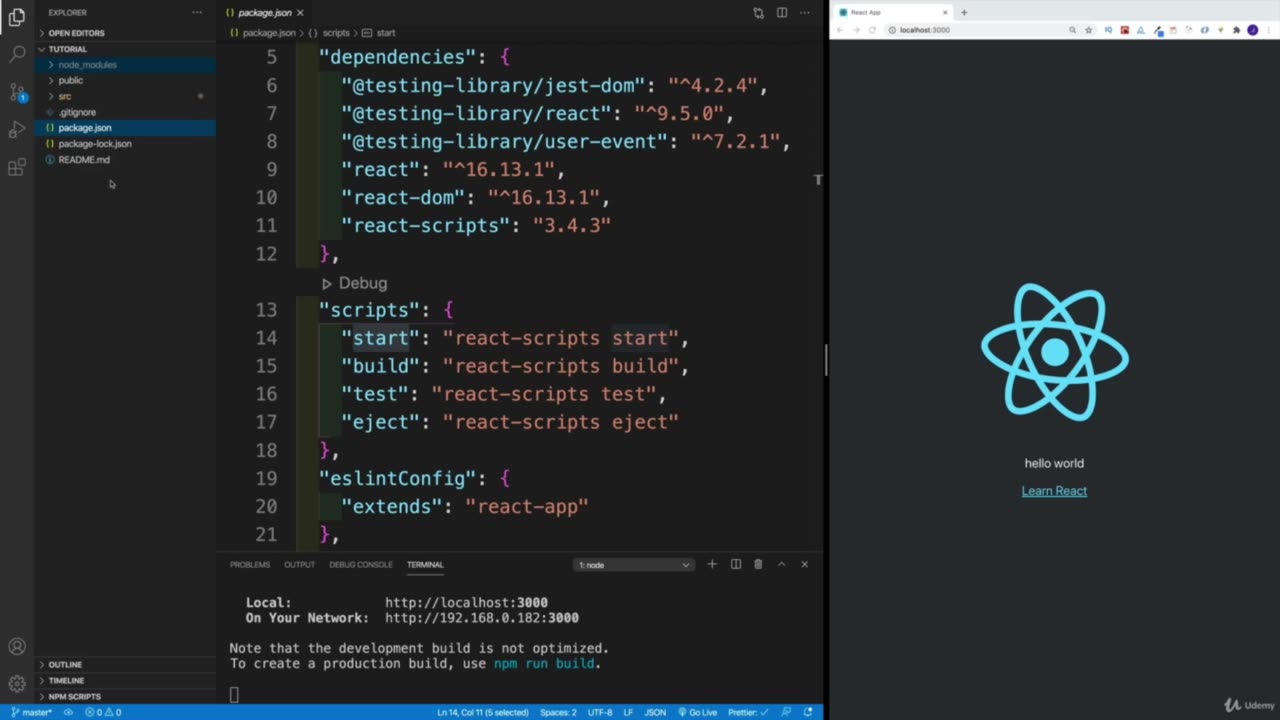The height and width of the screenshot is (720, 1280).
Task: Kill terminal with trash icon
Action: tap(758, 564)
